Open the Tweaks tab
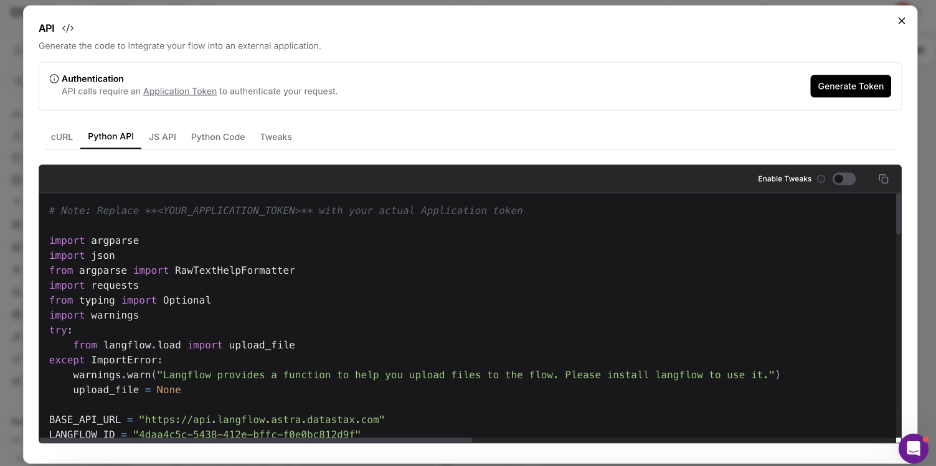Viewport: 936px width, 466px height. click(276, 137)
